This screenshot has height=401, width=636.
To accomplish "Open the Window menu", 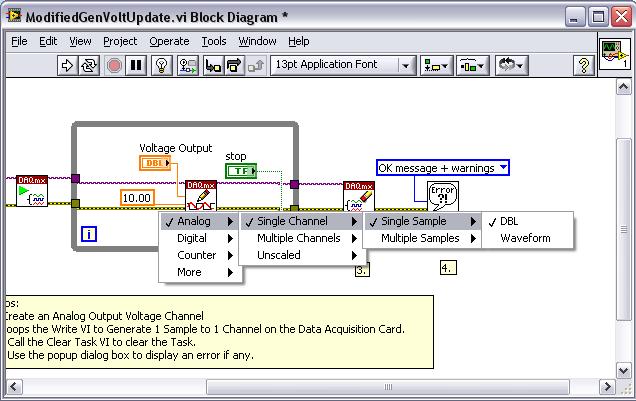I will 257,41.
